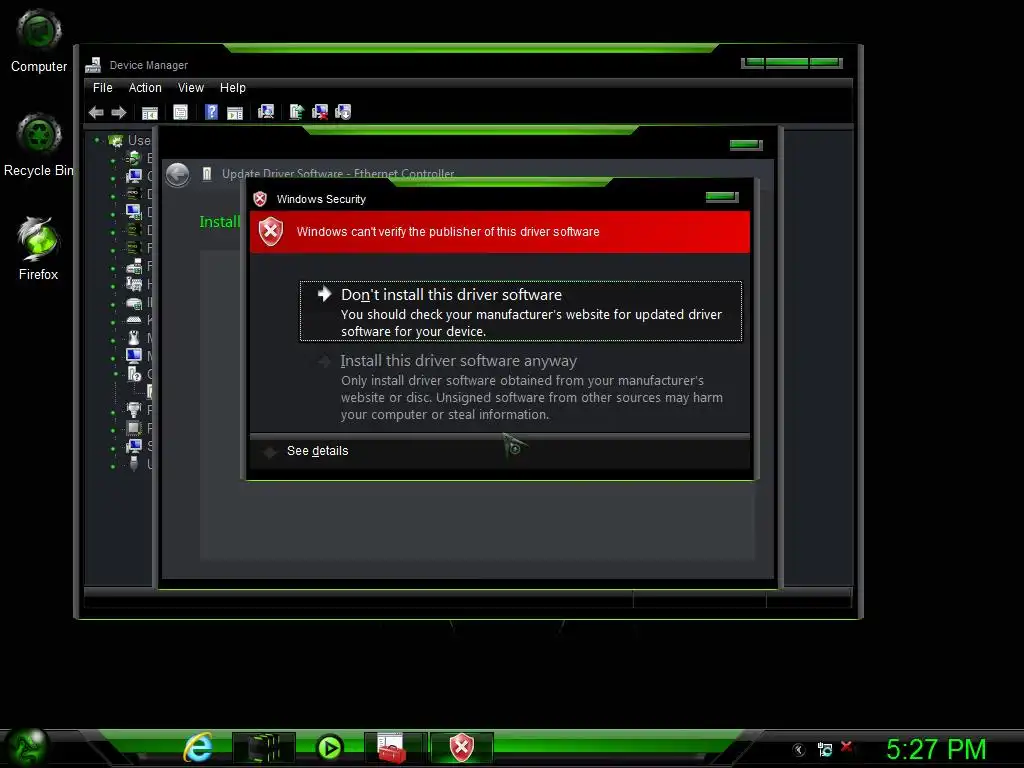Image resolution: width=1024 pixels, height=768 pixels.
Task: Open the View menu
Action: [x=191, y=88]
